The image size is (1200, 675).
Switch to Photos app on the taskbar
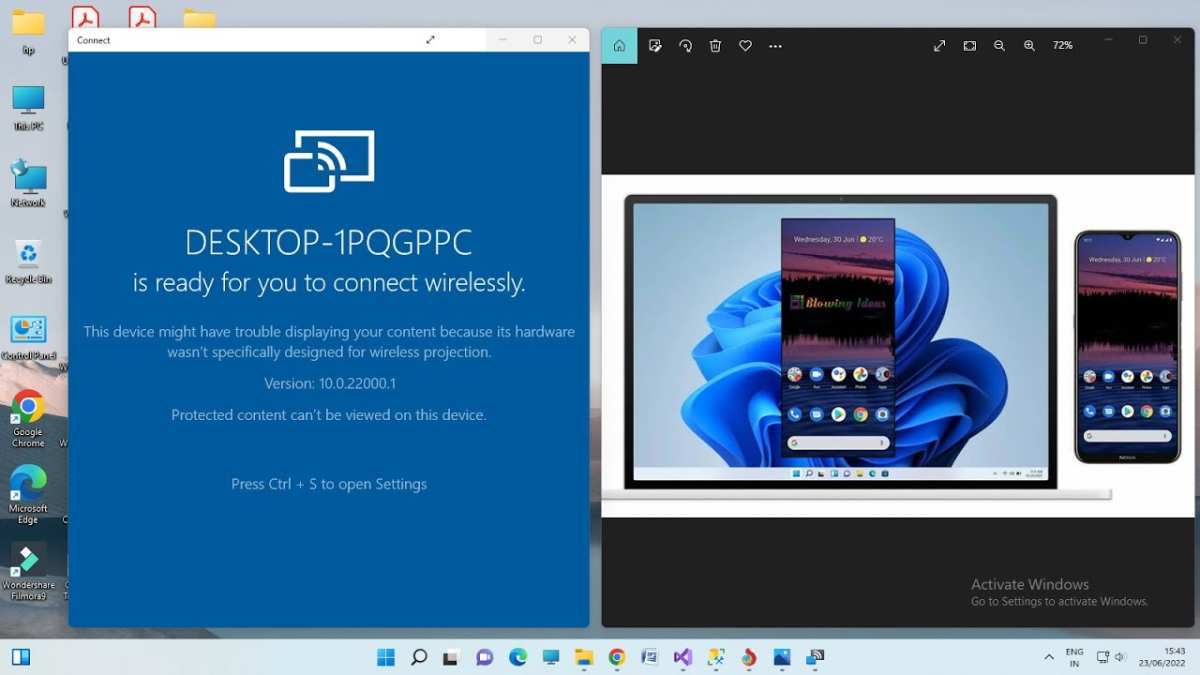pyautogui.click(x=782, y=657)
